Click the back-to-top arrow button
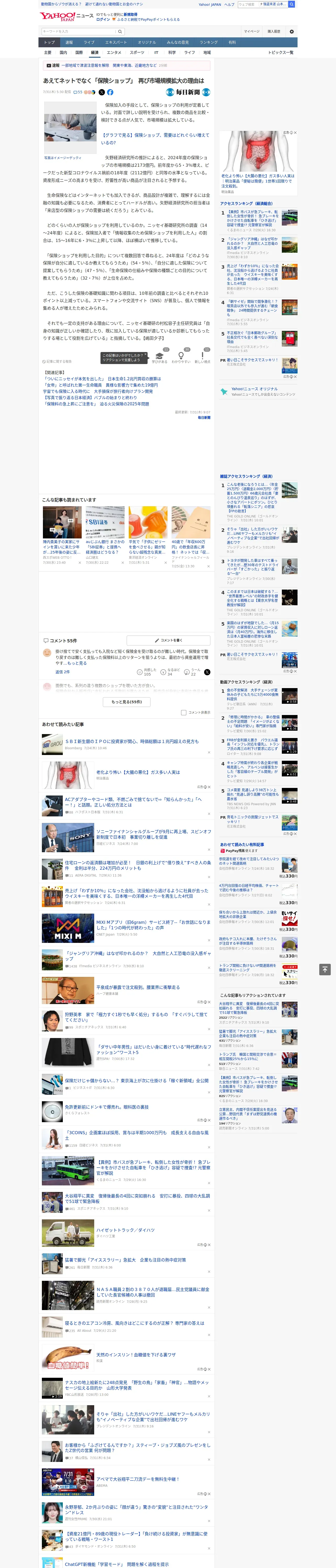Viewport: 336px width, 1568px height. (x=325, y=970)
